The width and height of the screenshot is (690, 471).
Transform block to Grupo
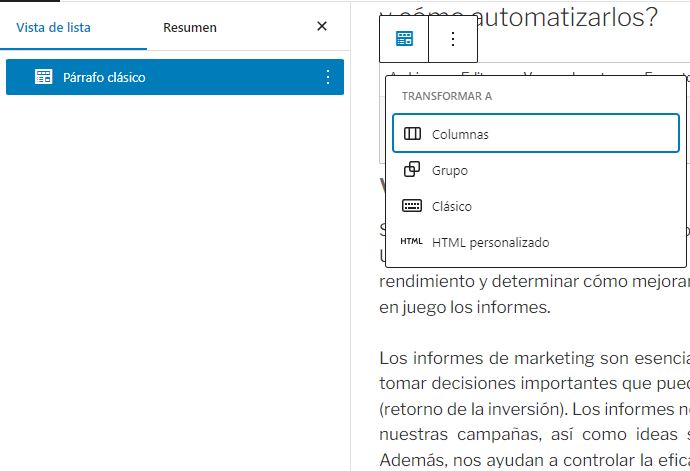tap(536, 170)
